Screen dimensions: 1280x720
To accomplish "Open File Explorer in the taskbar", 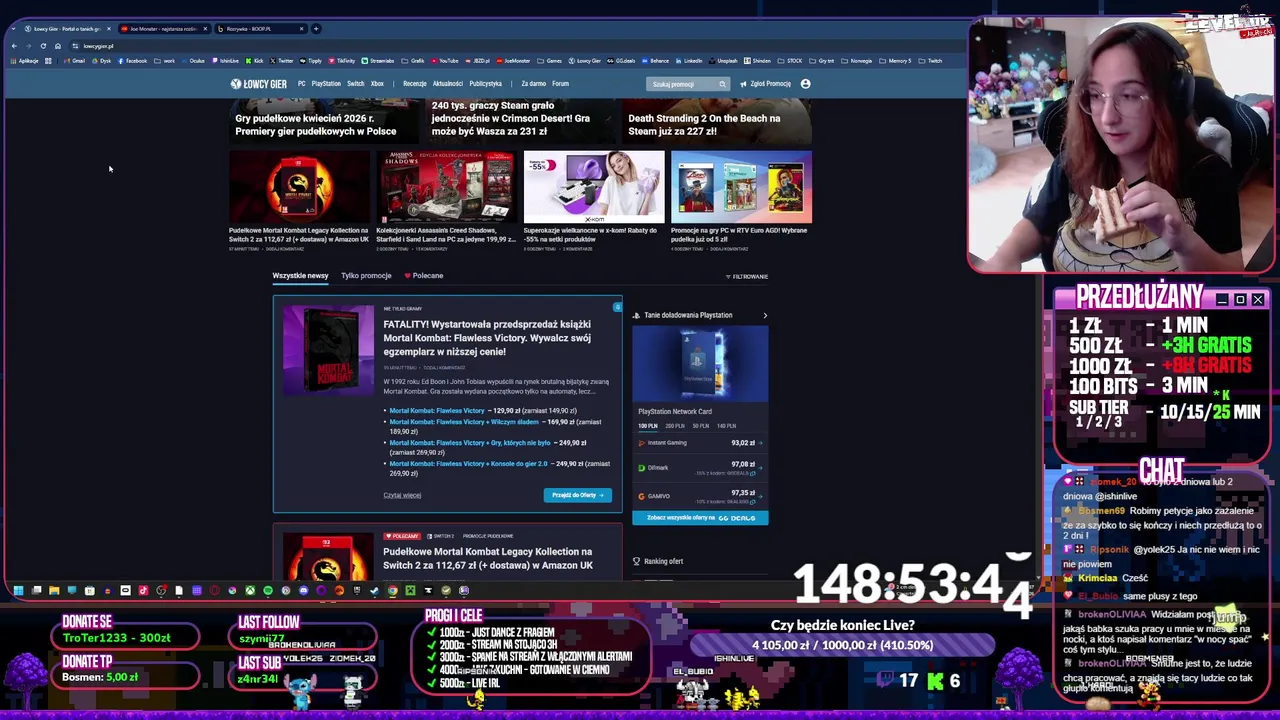I will [54, 590].
